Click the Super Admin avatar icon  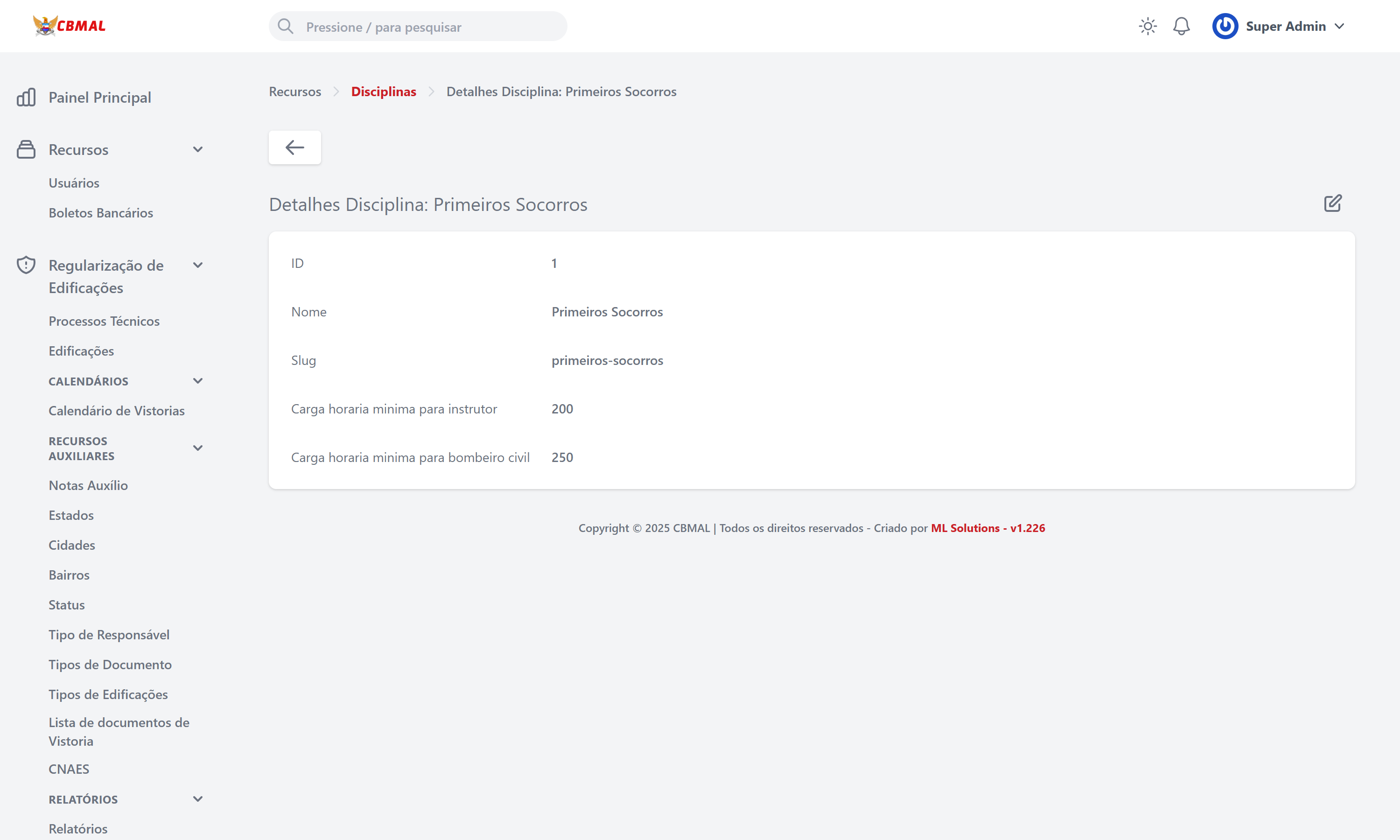click(x=1225, y=26)
